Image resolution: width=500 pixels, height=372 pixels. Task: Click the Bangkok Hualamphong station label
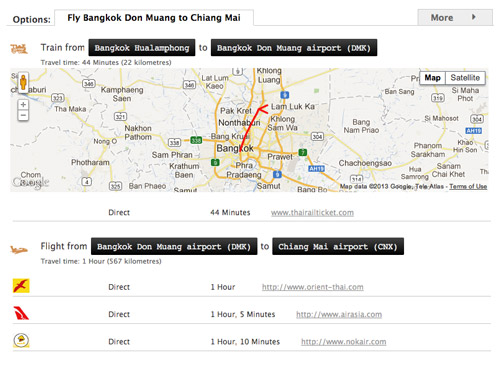(x=142, y=48)
